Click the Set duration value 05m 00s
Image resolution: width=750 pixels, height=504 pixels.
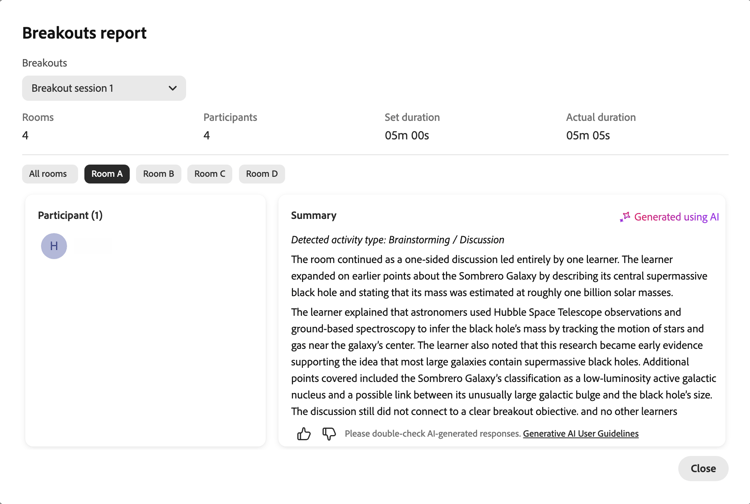pos(407,136)
